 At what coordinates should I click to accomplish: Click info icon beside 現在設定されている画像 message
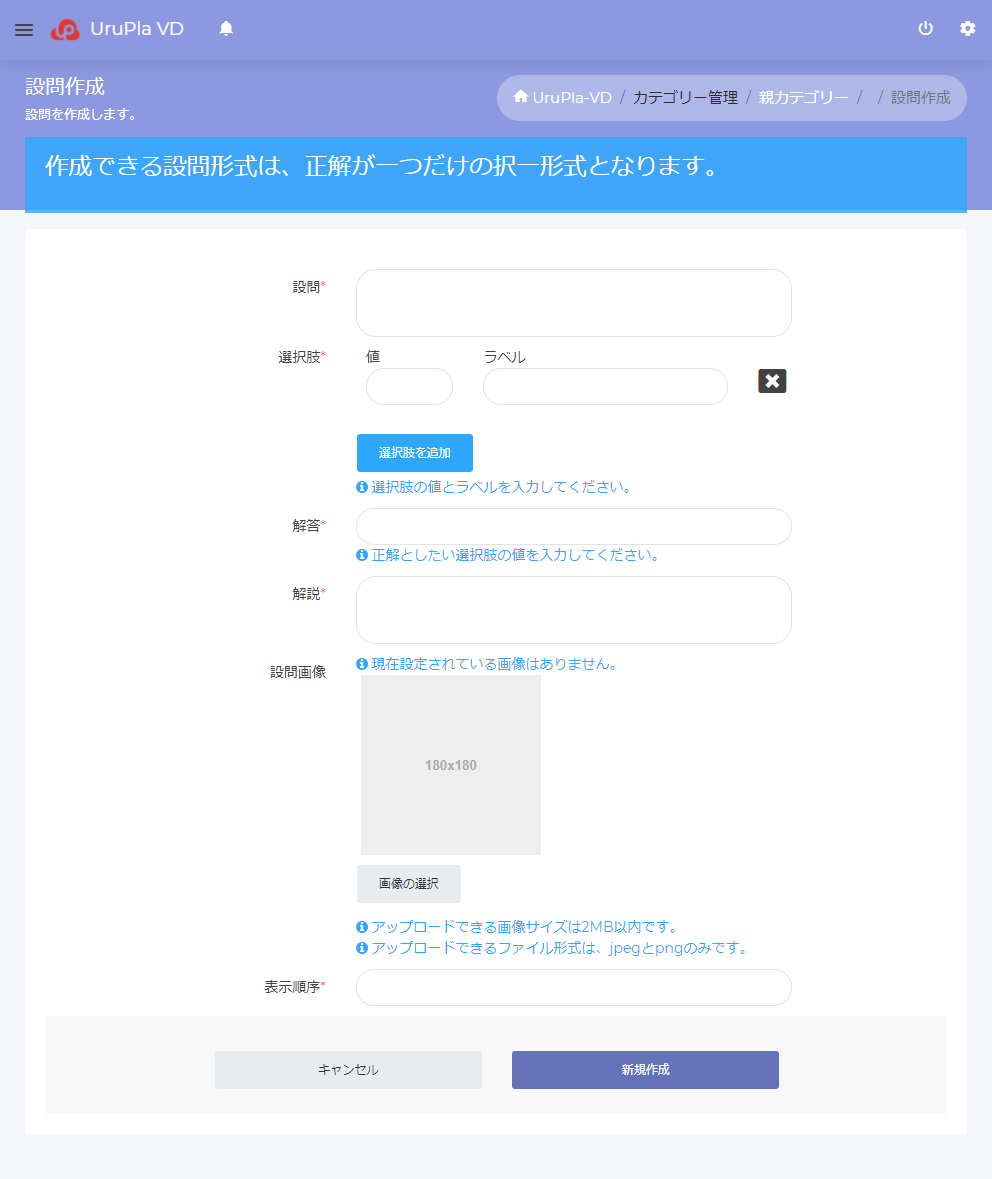(x=362, y=664)
